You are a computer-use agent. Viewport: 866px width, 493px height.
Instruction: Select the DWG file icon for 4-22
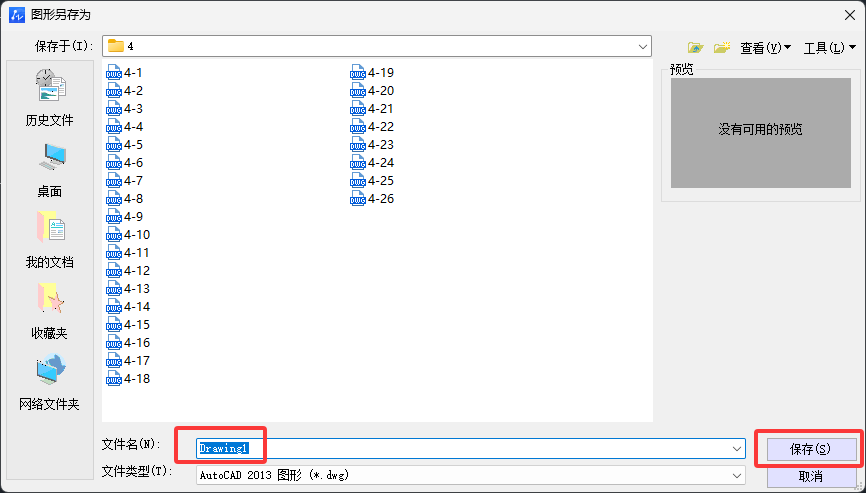click(x=358, y=127)
